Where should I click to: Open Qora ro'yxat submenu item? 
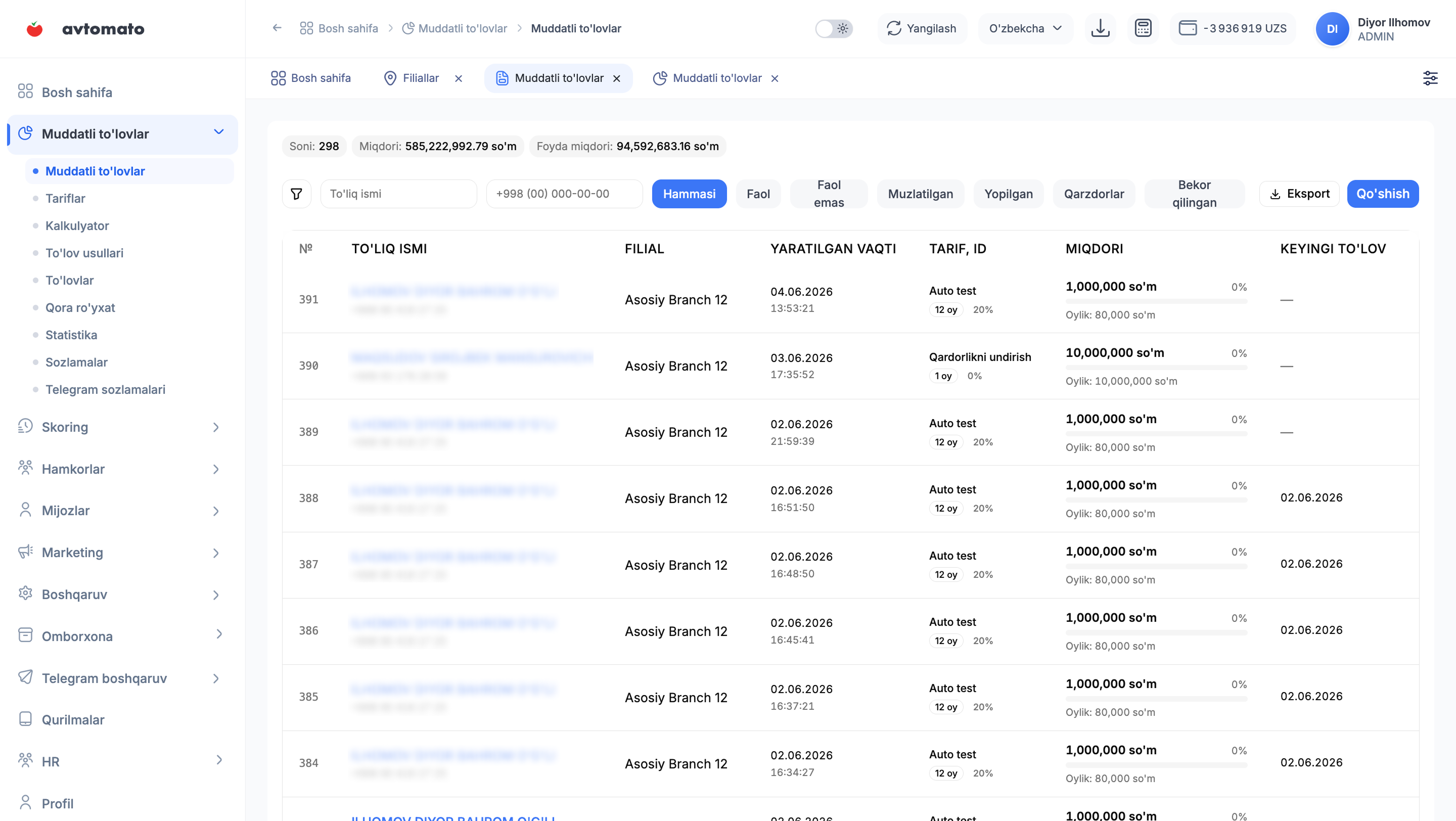80,307
